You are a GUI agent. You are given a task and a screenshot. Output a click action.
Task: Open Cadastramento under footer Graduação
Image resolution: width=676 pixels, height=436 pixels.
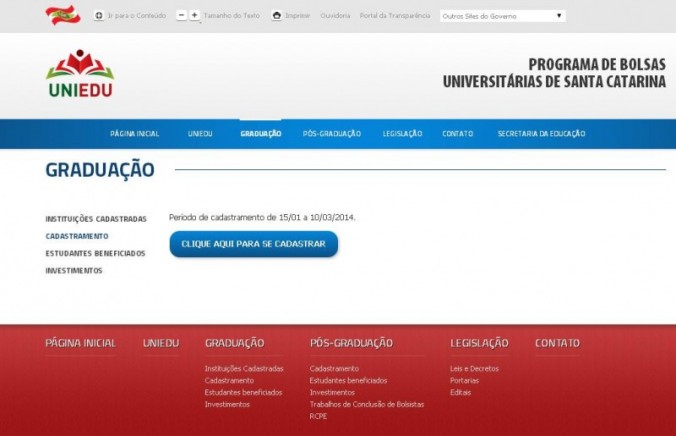click(x=229, y=381)
